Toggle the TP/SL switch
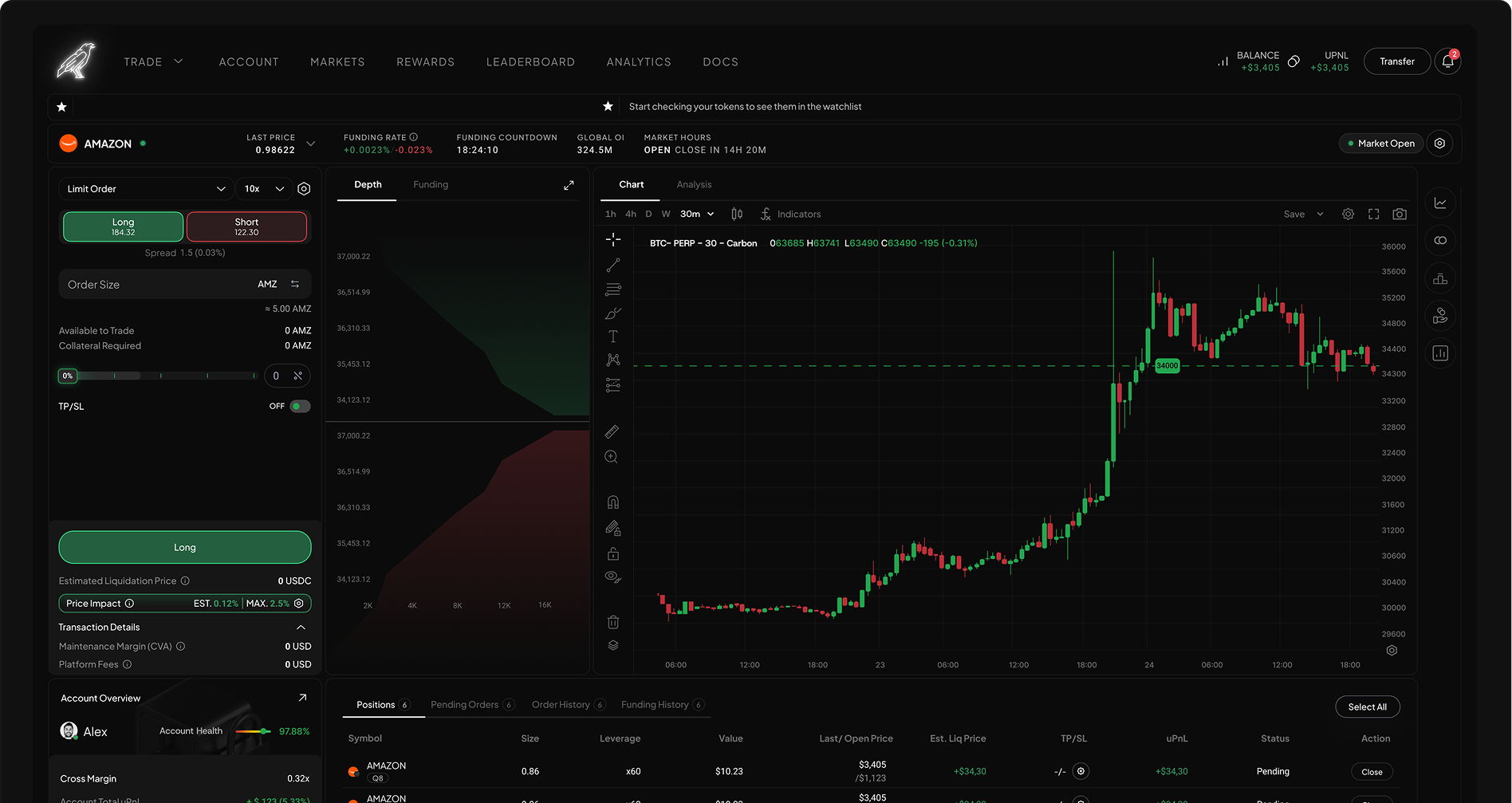Screen dimensions: 1512x803 click(x=300, y=407)
